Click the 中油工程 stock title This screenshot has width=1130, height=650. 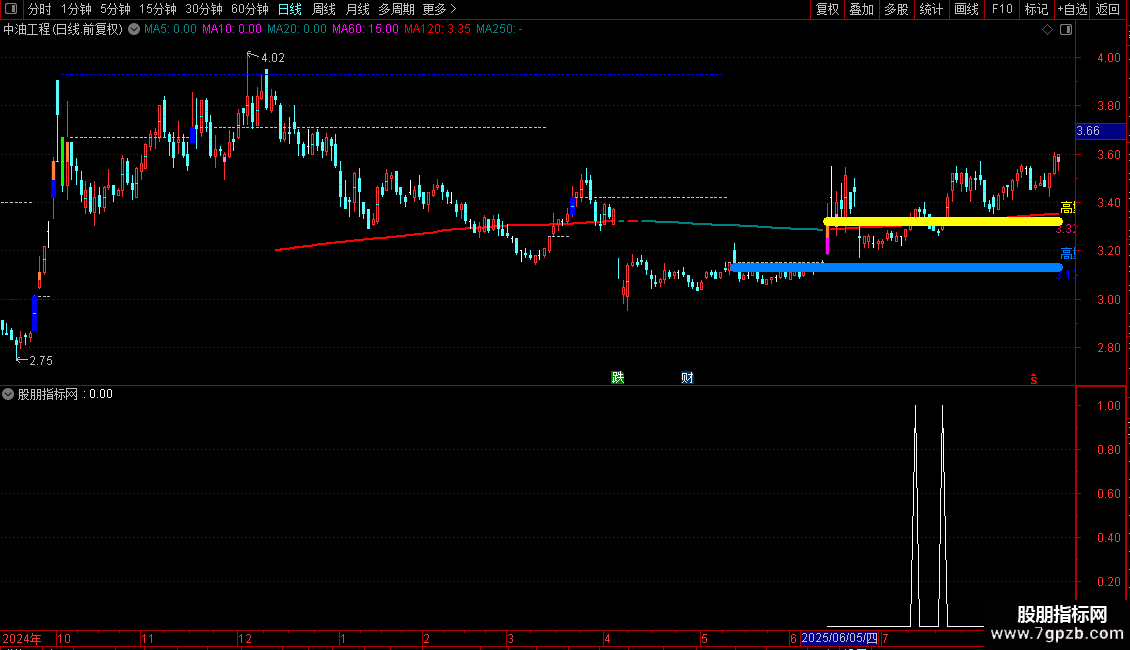click(27, 29)
